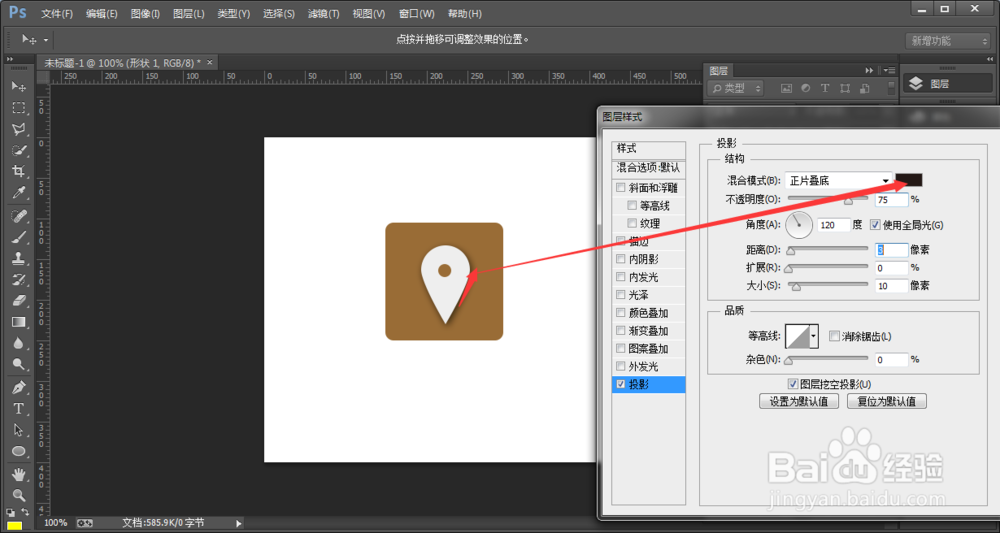The width and height of the screenshot is (1000, 533).
Task: Select the Polygonal Lasso tool
Action: coord(18,129)
